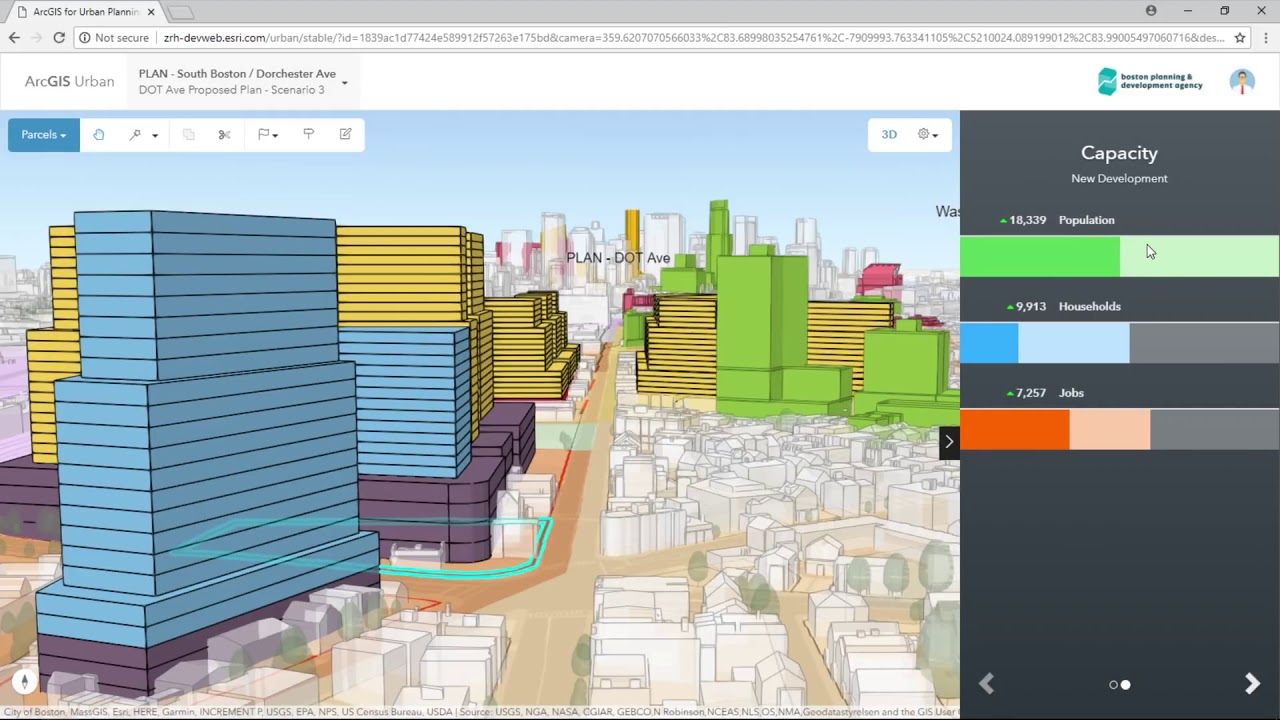
Task: Open the Chrome menu
Action: point(1265,38)
